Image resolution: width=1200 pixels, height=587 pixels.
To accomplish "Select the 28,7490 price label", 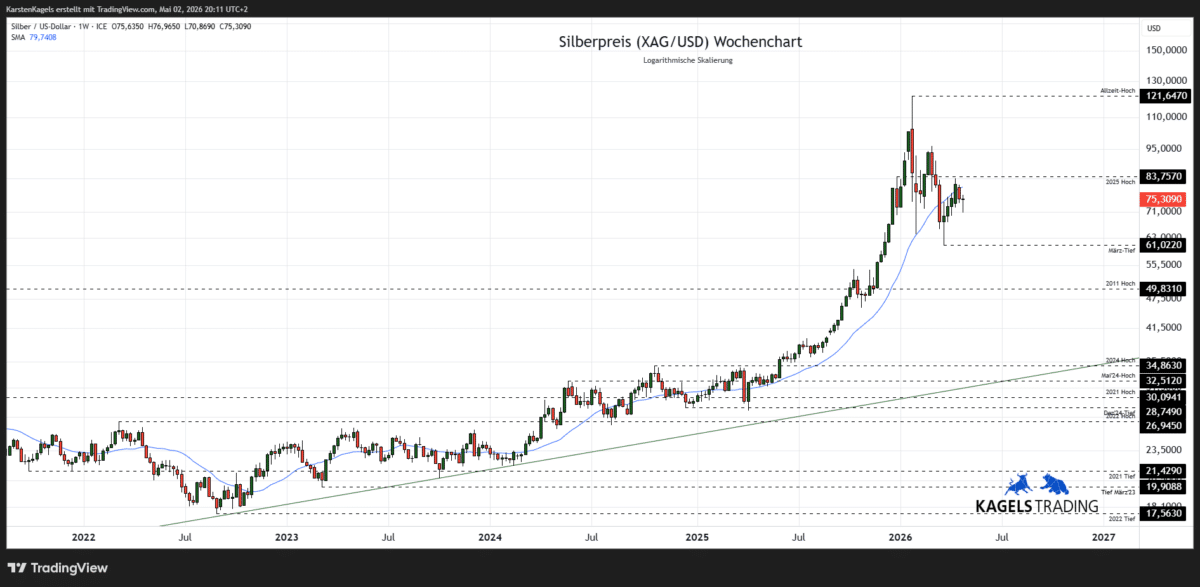I will (1165, 411).
